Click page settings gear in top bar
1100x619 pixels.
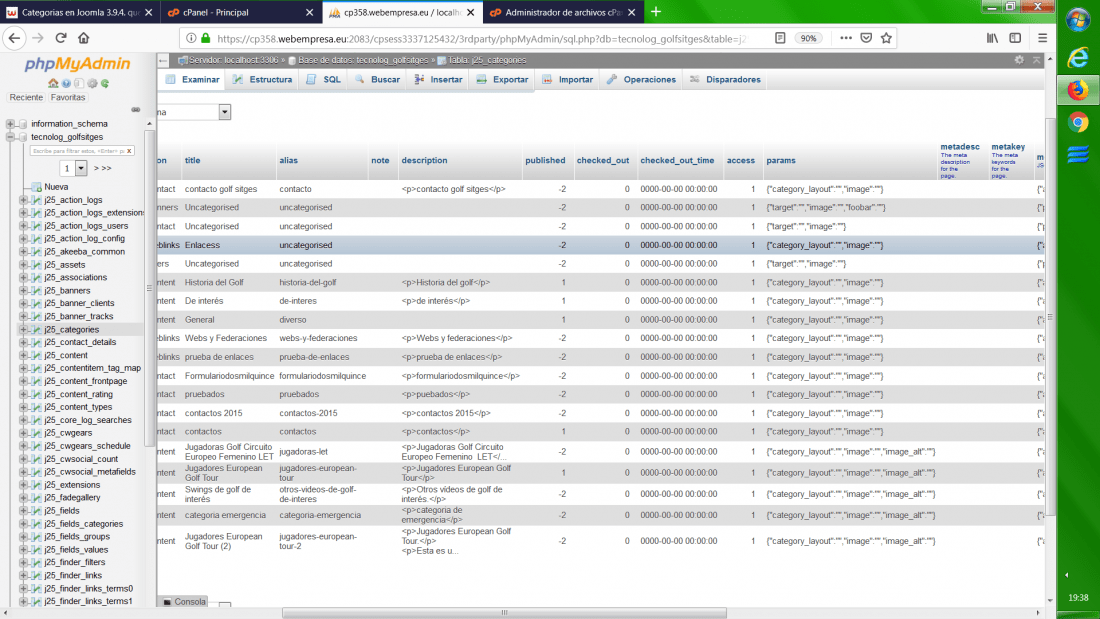coord(1019,60)
